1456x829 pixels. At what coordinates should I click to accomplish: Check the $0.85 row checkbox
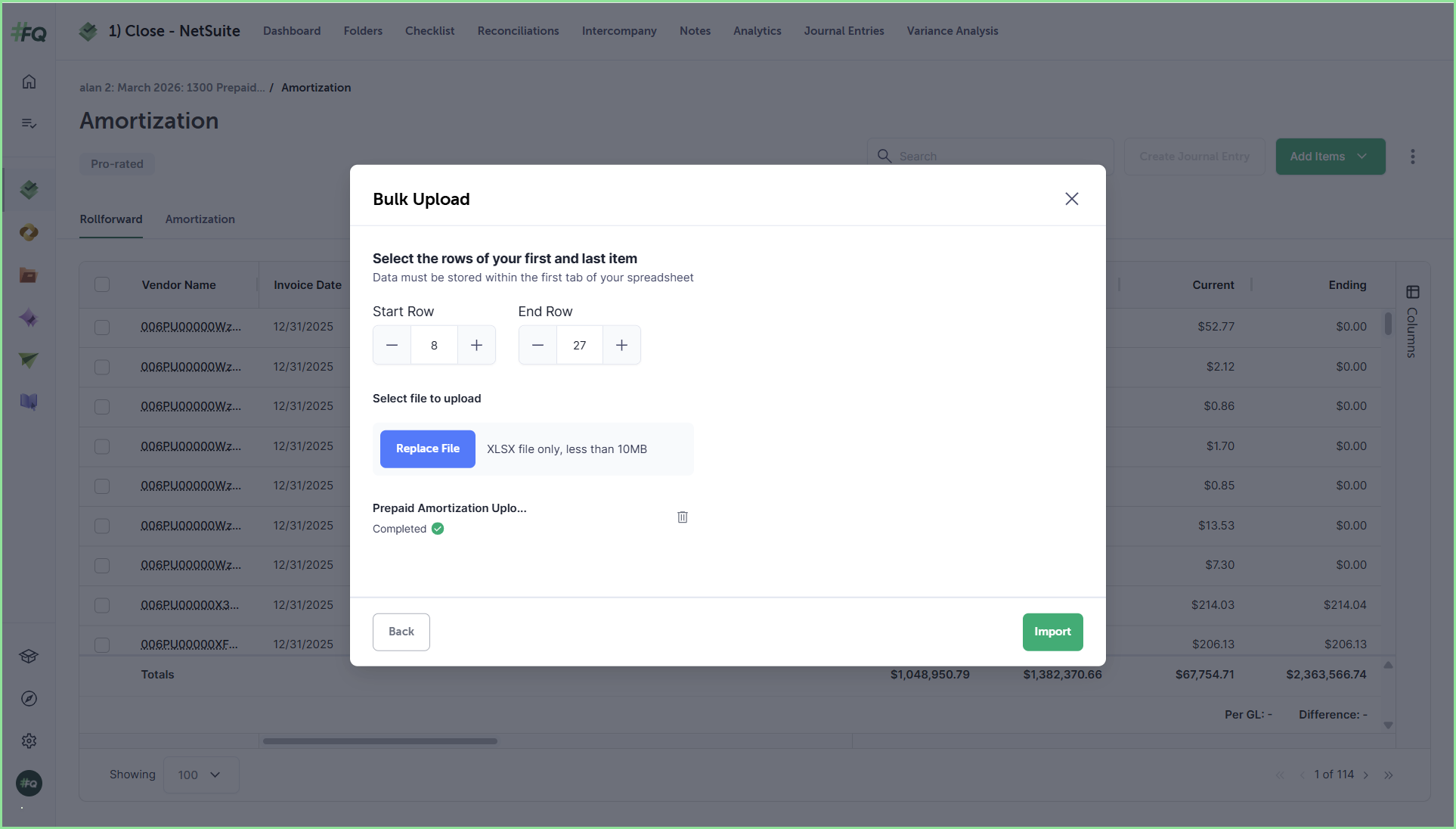(102, 486)
